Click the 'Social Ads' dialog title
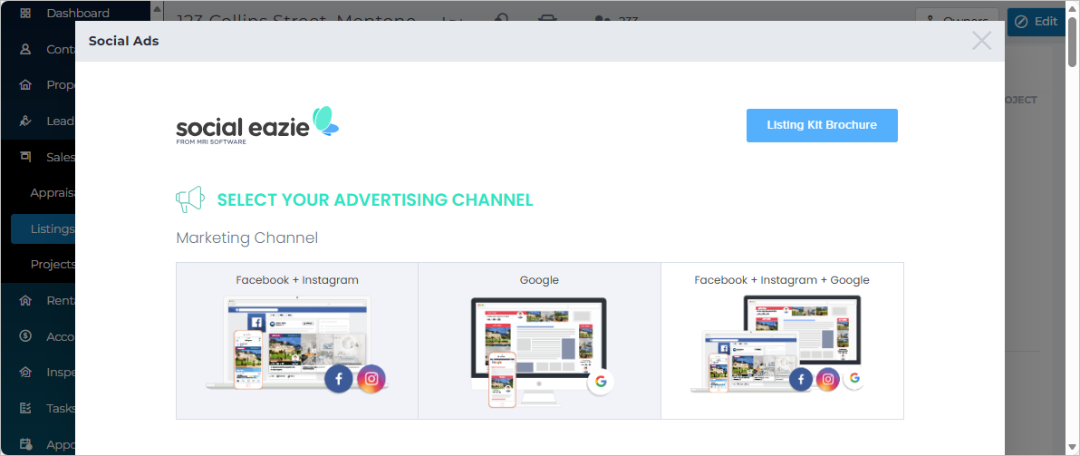 pyautogui.click(x=124, y=41)
